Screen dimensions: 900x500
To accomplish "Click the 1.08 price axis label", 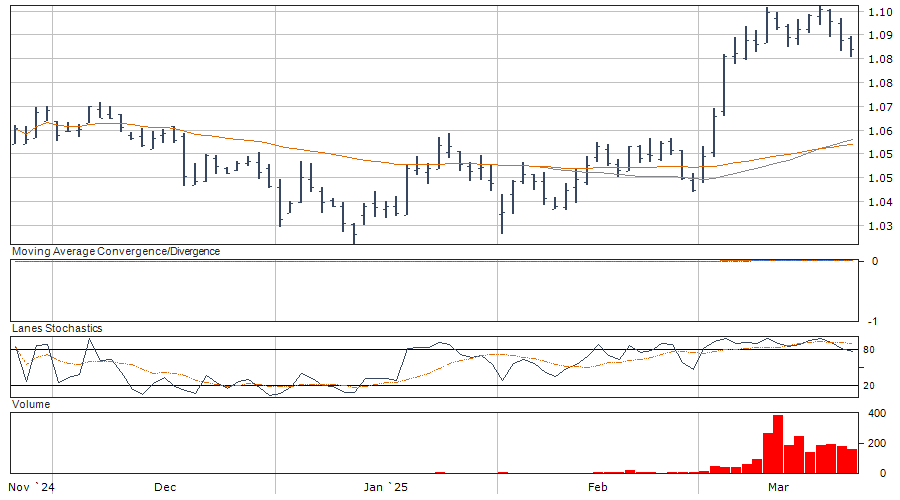I will pyautogui.click(x=880, y=59).
